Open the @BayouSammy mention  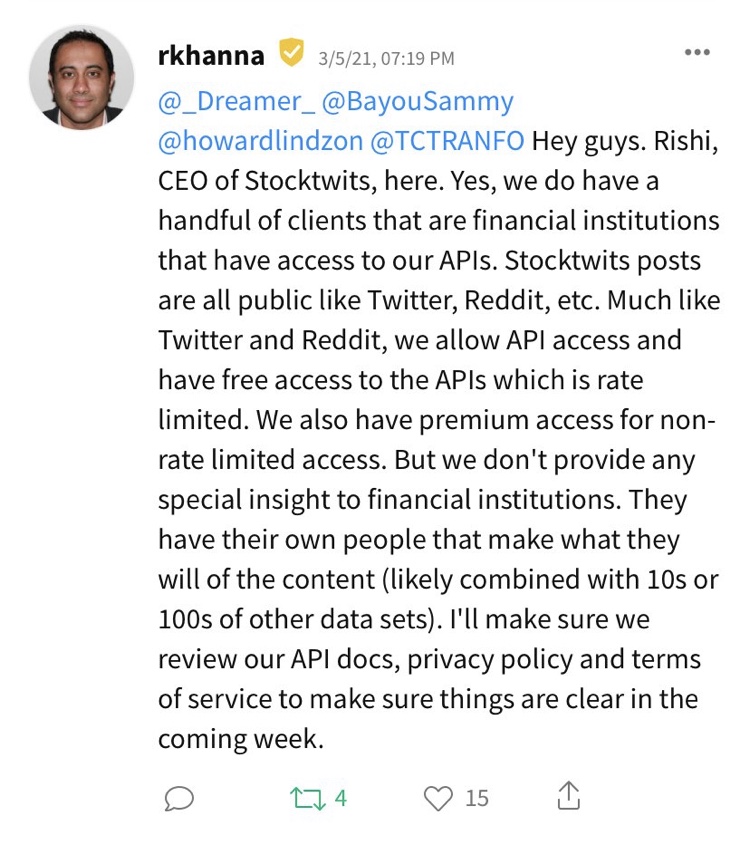pos(418,103)
